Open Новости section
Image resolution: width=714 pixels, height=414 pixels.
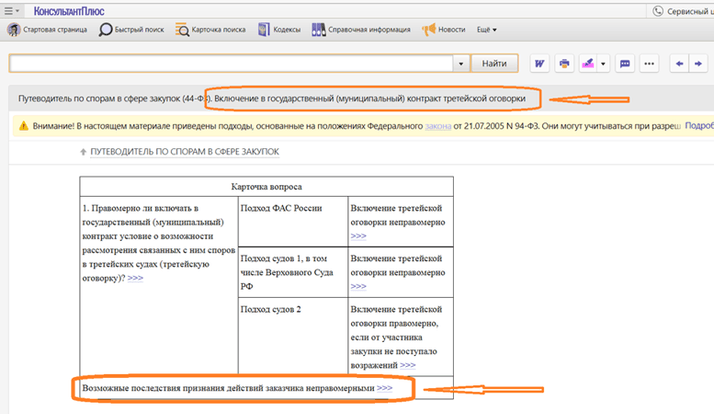444,30
